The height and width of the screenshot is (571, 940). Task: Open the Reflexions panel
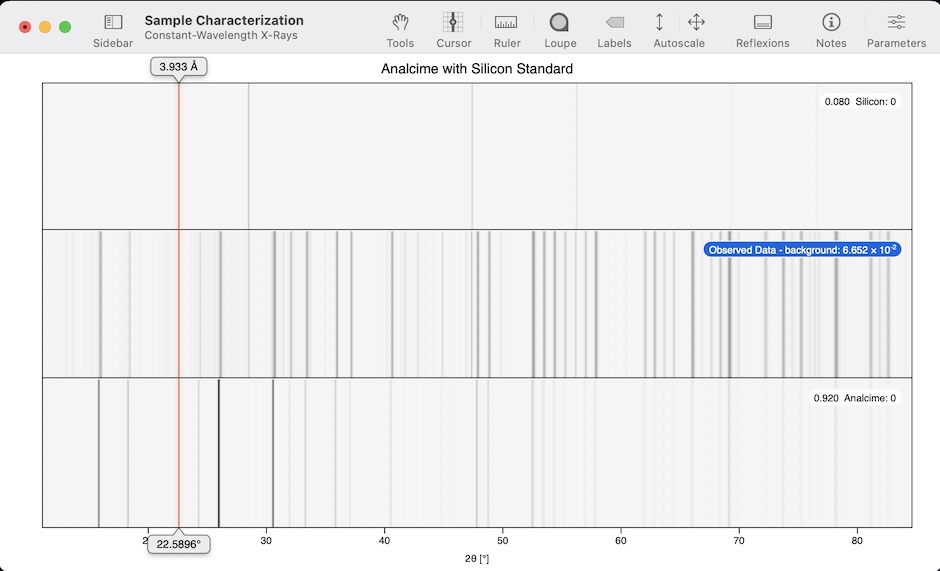tap(762, 22)
